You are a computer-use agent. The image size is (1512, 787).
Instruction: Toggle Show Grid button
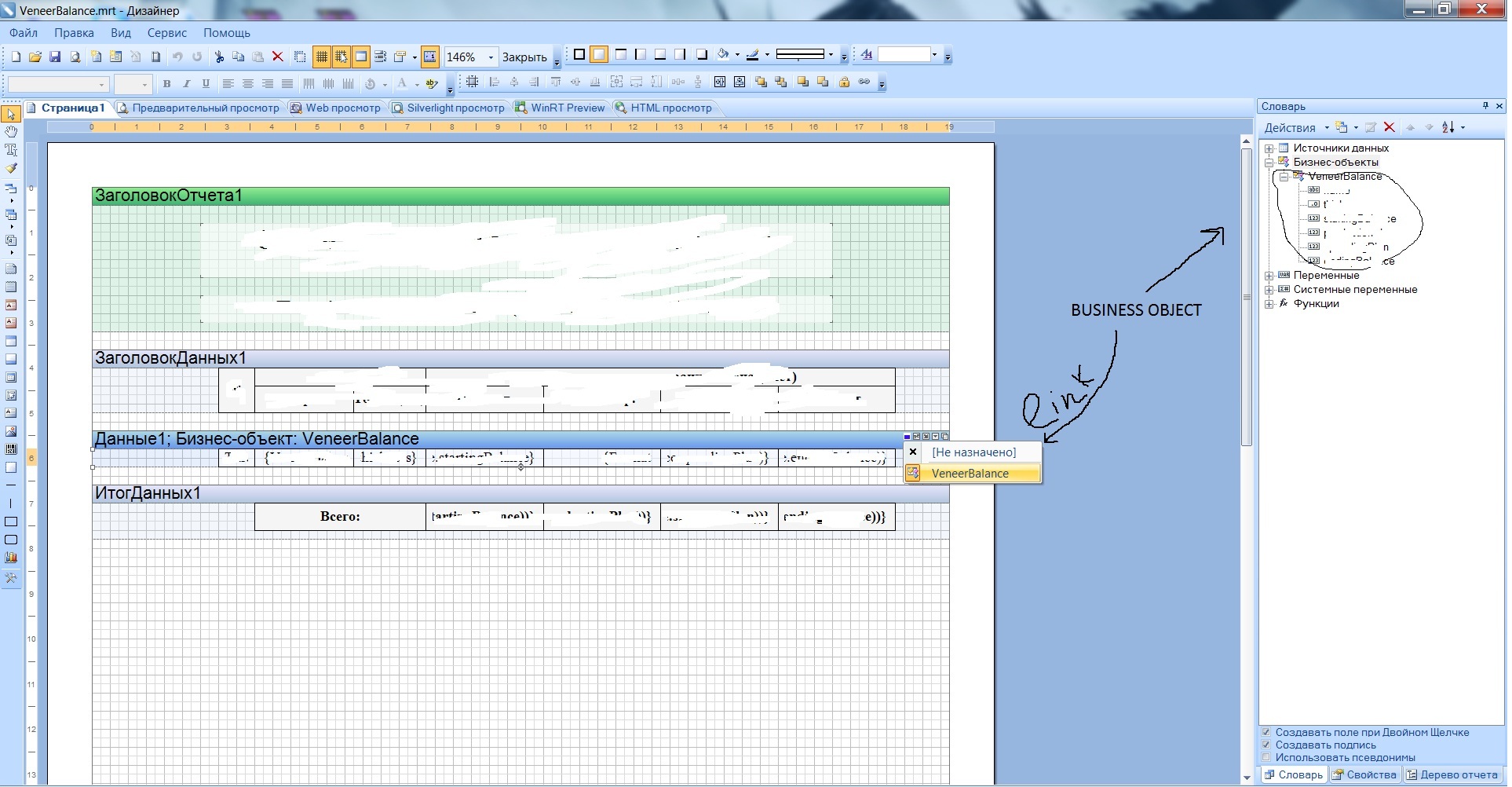click(322, 57)
